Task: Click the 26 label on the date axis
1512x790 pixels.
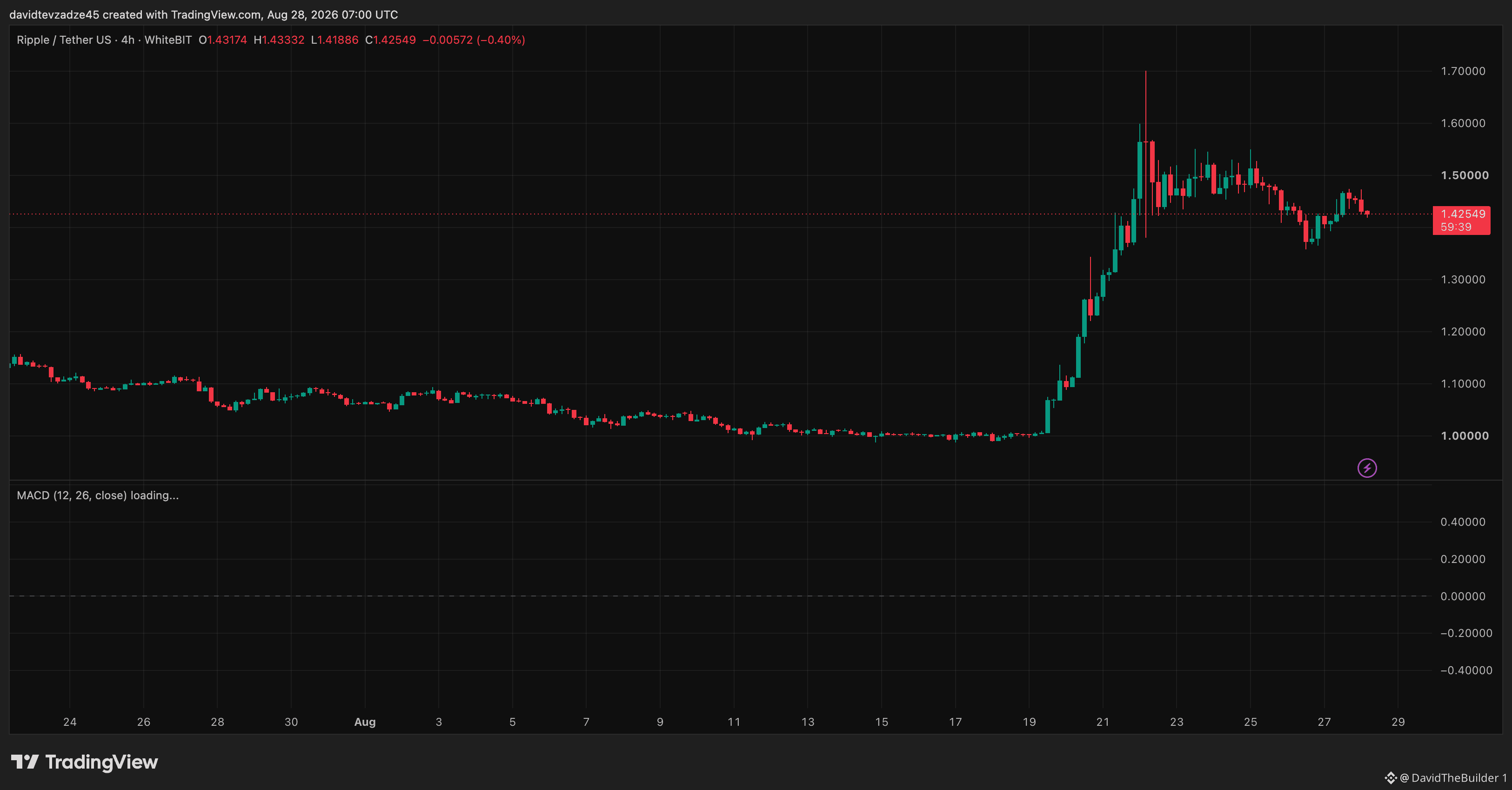Action: click(x=144, y=722)
